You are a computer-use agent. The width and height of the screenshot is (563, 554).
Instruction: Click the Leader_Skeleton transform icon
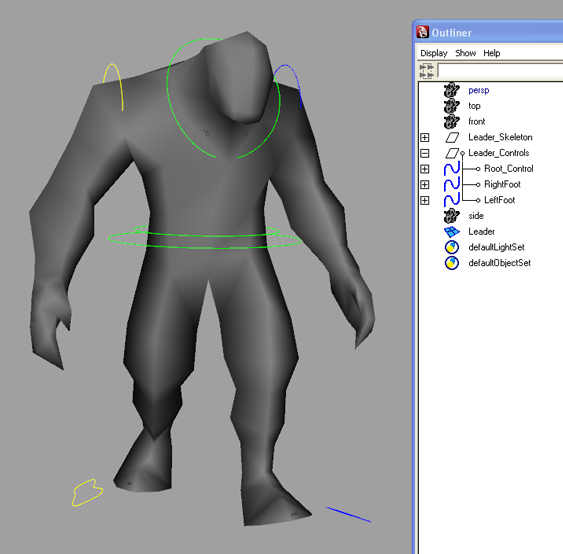coord(452,137)
